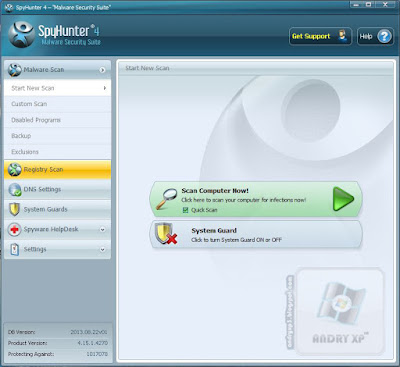Open the Backup menu entry
400x367 pixels.
57,136
